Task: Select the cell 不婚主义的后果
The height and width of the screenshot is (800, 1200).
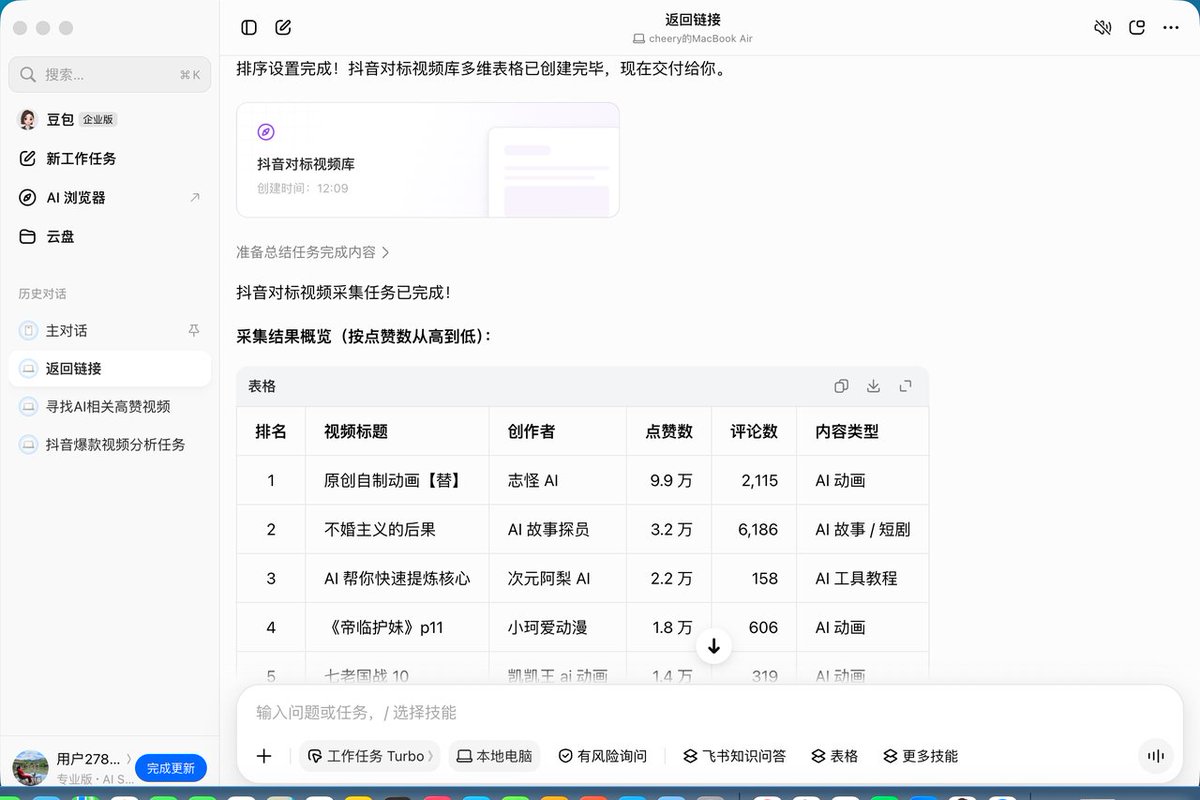Action: (x=398, y=530)
